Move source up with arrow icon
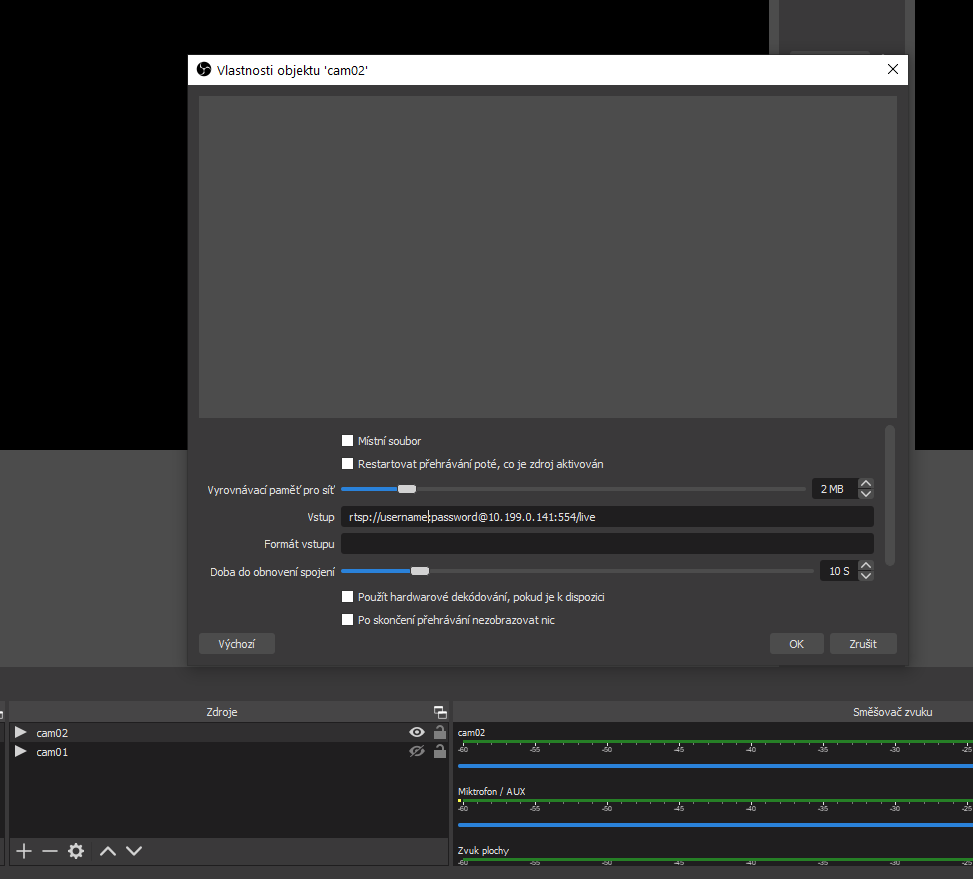The width and height of the screenshot is (973, 879). (x=108, y=851)
